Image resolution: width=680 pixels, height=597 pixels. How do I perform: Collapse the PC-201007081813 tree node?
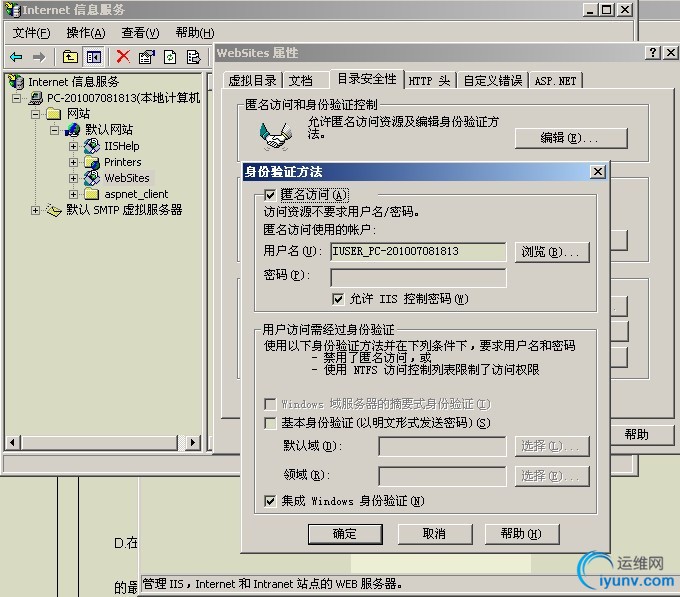click(x=16, y=98)
